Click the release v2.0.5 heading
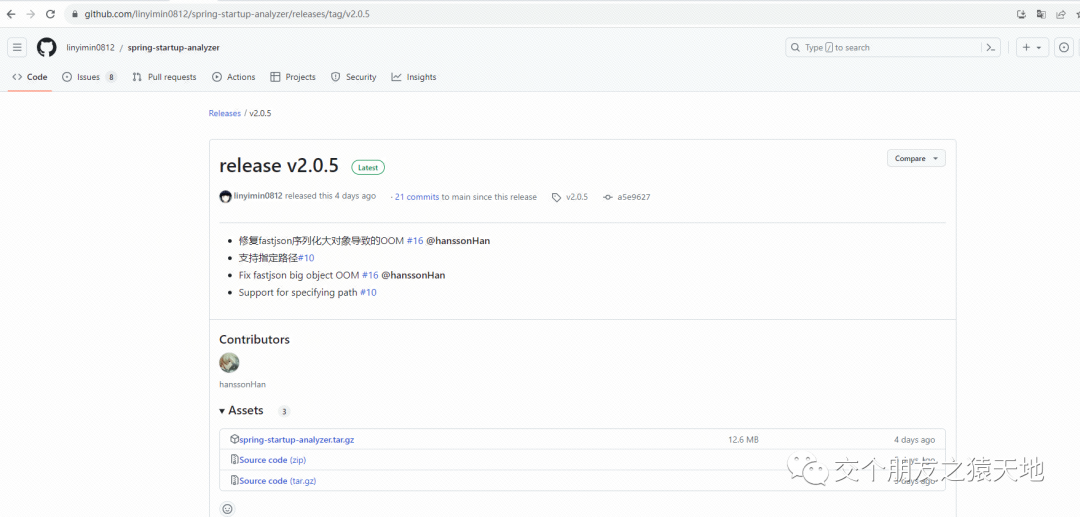Image resolution: width=1080 pixels, height=517 pixels. click(279, 166)
